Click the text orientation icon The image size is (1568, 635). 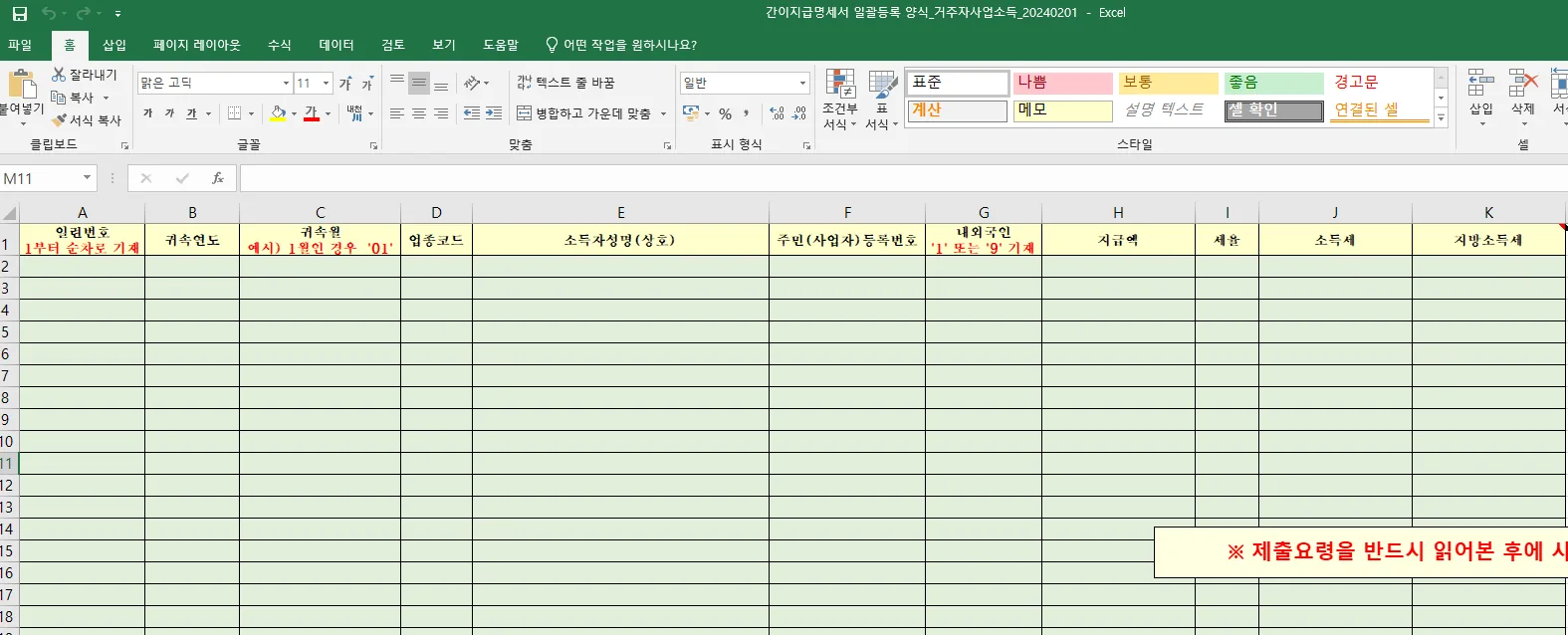tap(473, 83)
